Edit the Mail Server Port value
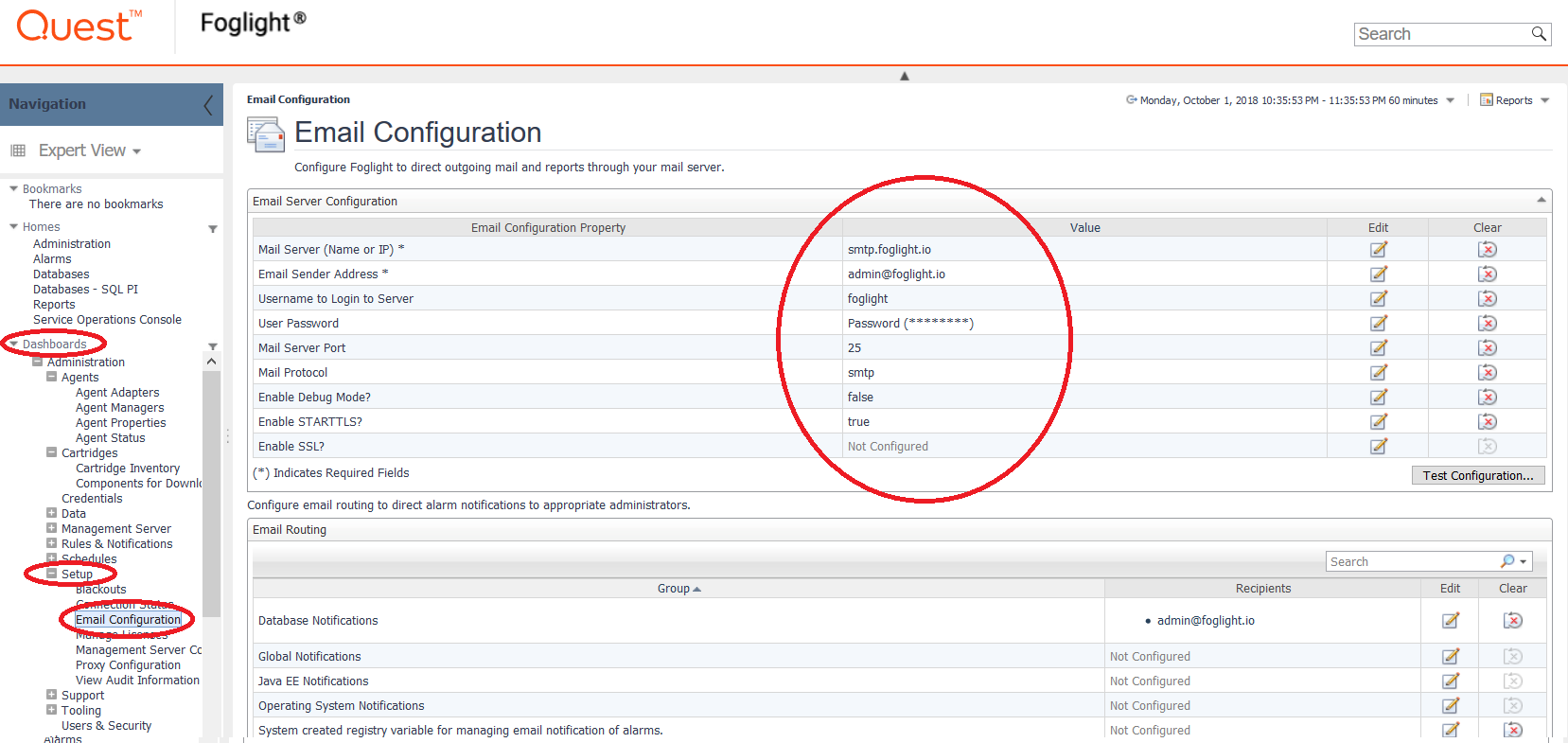1568x743 pixels. click(x=1379, y=347)
